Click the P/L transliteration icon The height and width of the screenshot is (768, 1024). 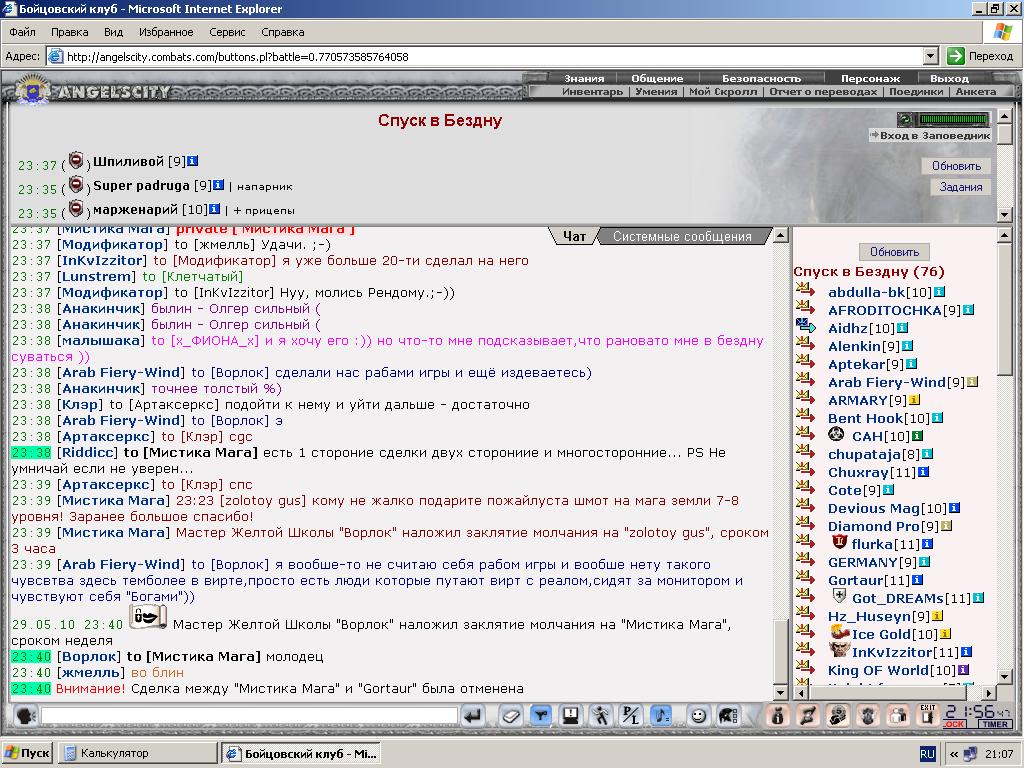click(631, 716)
